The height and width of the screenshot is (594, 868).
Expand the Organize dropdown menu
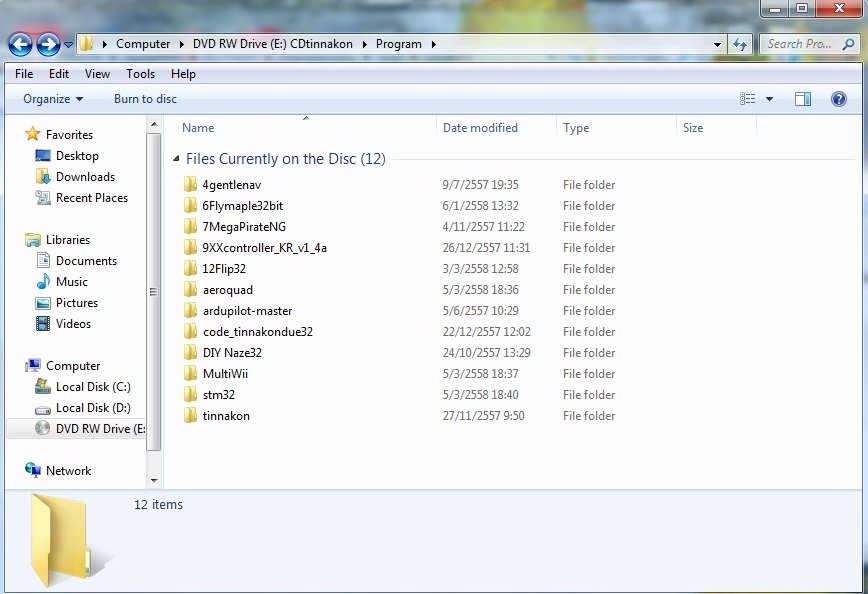[53, 99]
